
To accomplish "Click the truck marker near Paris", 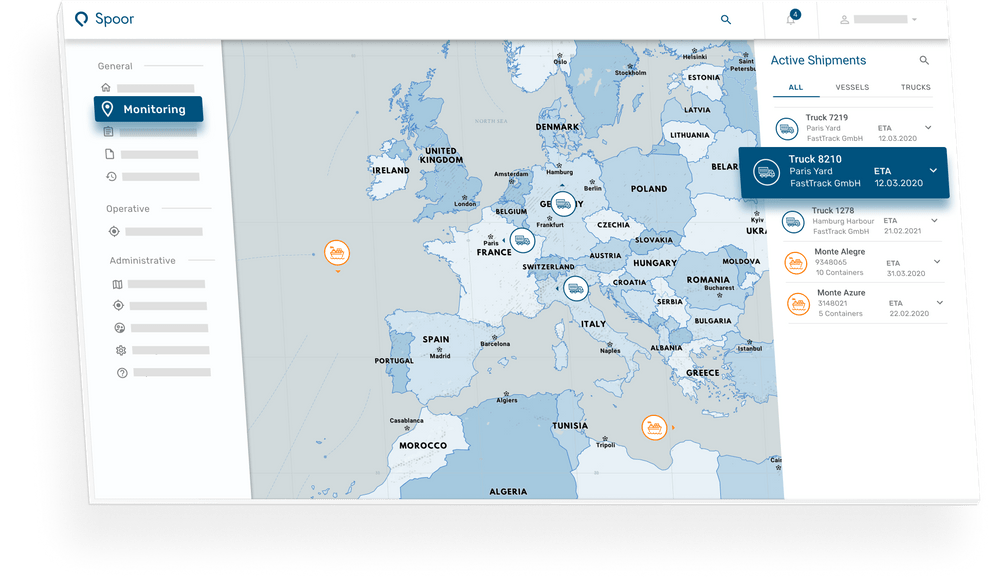I will 522,240.
